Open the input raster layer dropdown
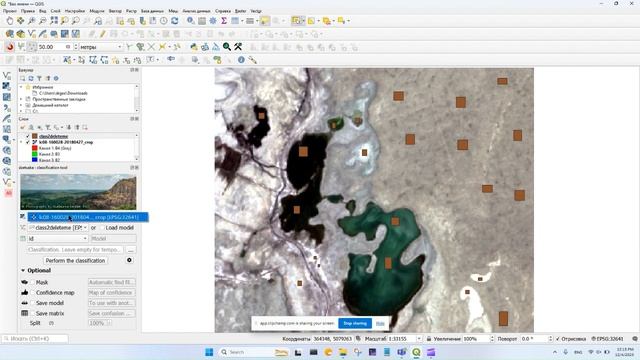This screenshot has height=360, width=640. (x=88, y=217)
